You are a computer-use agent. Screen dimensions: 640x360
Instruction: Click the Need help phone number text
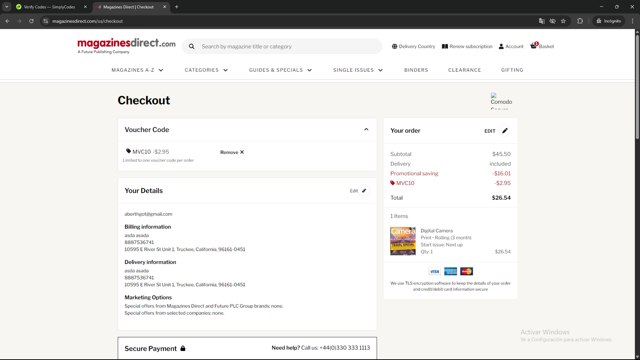(345, 348)
